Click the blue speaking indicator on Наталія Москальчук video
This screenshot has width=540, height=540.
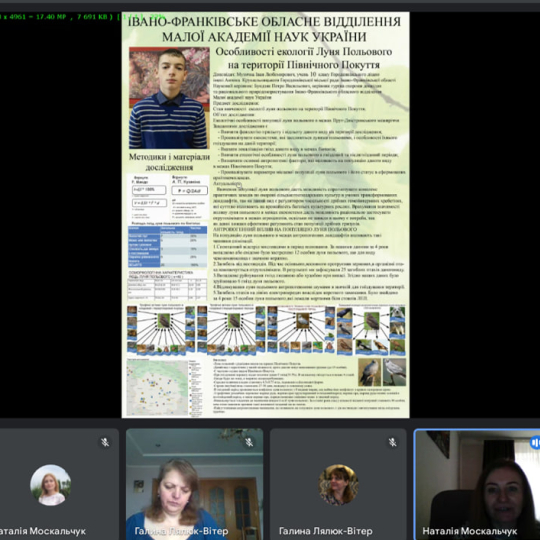535,442
